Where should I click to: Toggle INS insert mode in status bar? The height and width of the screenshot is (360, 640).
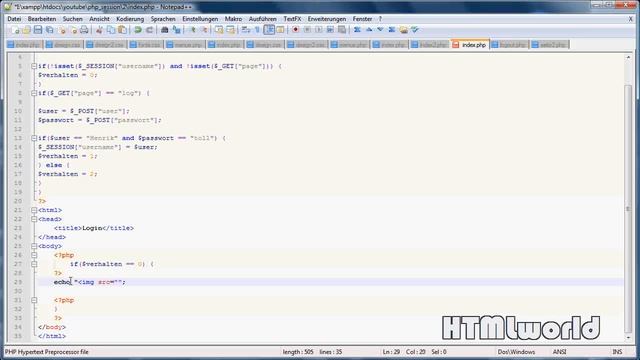[617, 351]
